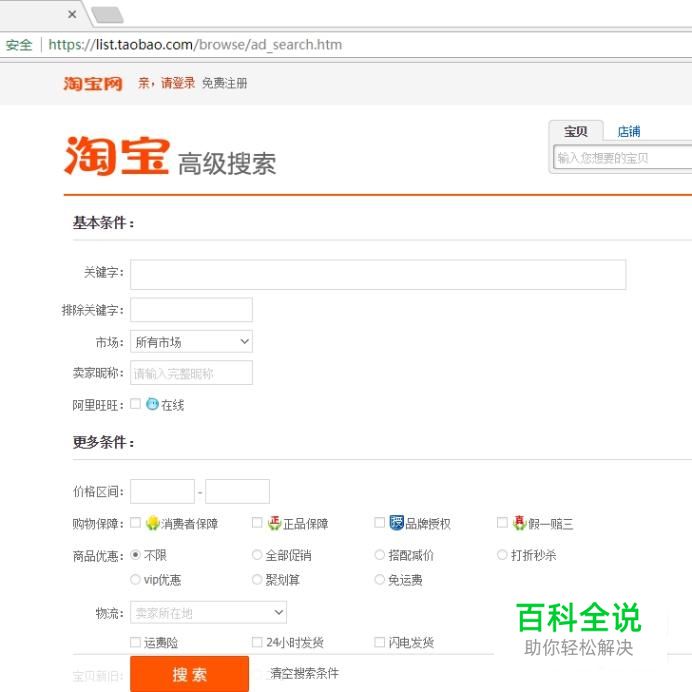Open the 物流 卖家所在地 dropdown

(x=208, y=613)
